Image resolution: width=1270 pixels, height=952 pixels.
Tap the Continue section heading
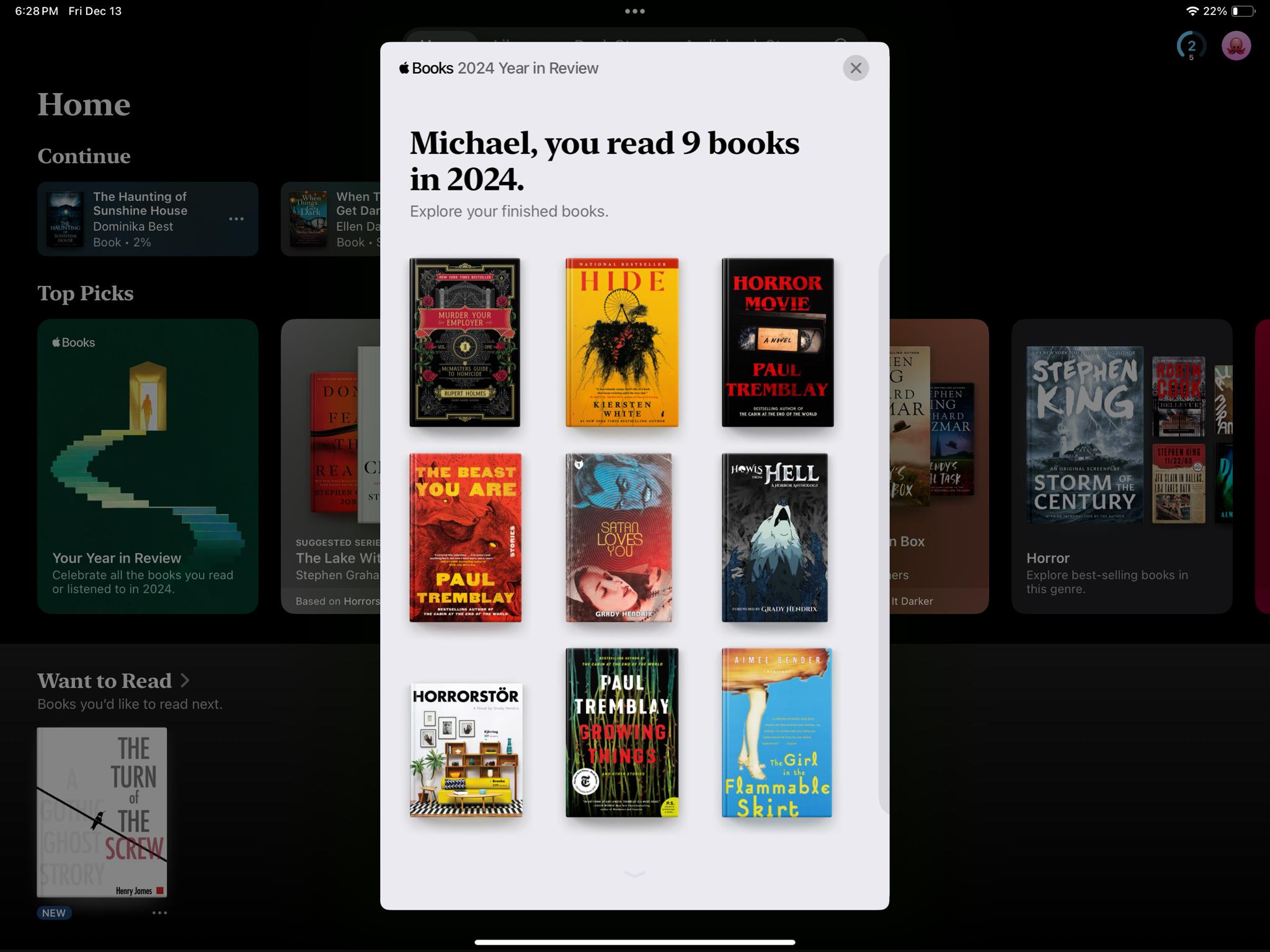click(x=84, y=156)
